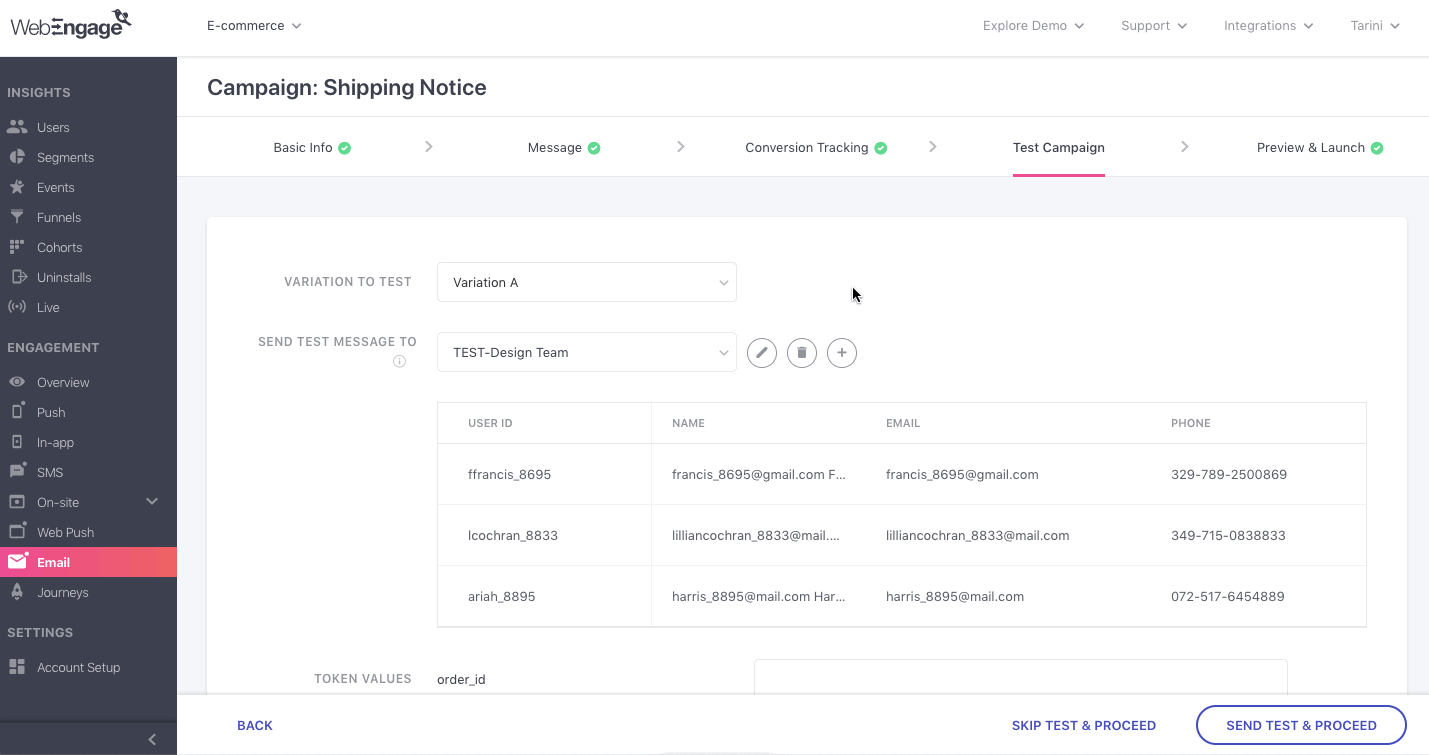Open the Tarini account dropdown
Screen dimensions: 1429x755
click(x=1375, y=25)
